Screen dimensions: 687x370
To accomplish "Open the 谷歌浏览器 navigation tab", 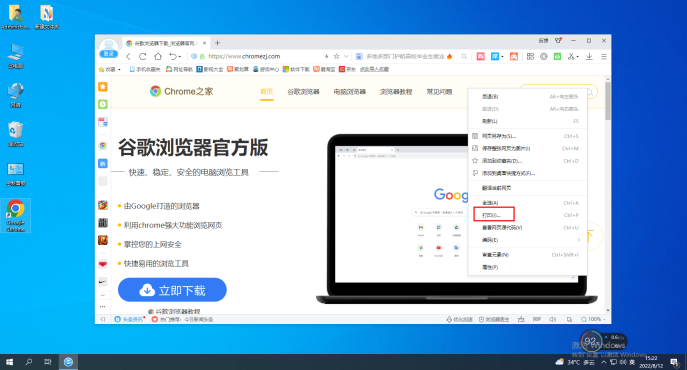I will click(x=303, y=92).
